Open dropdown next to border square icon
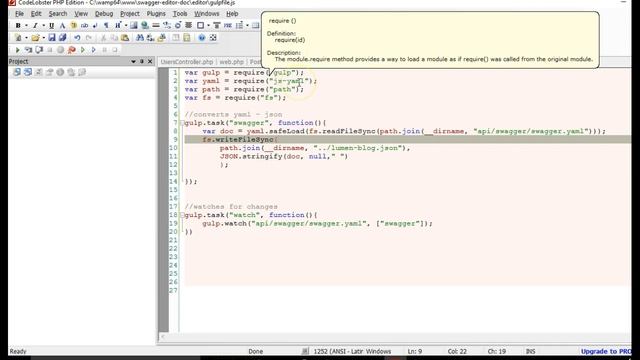Viewport: 640px width, 360px height. 208,26
